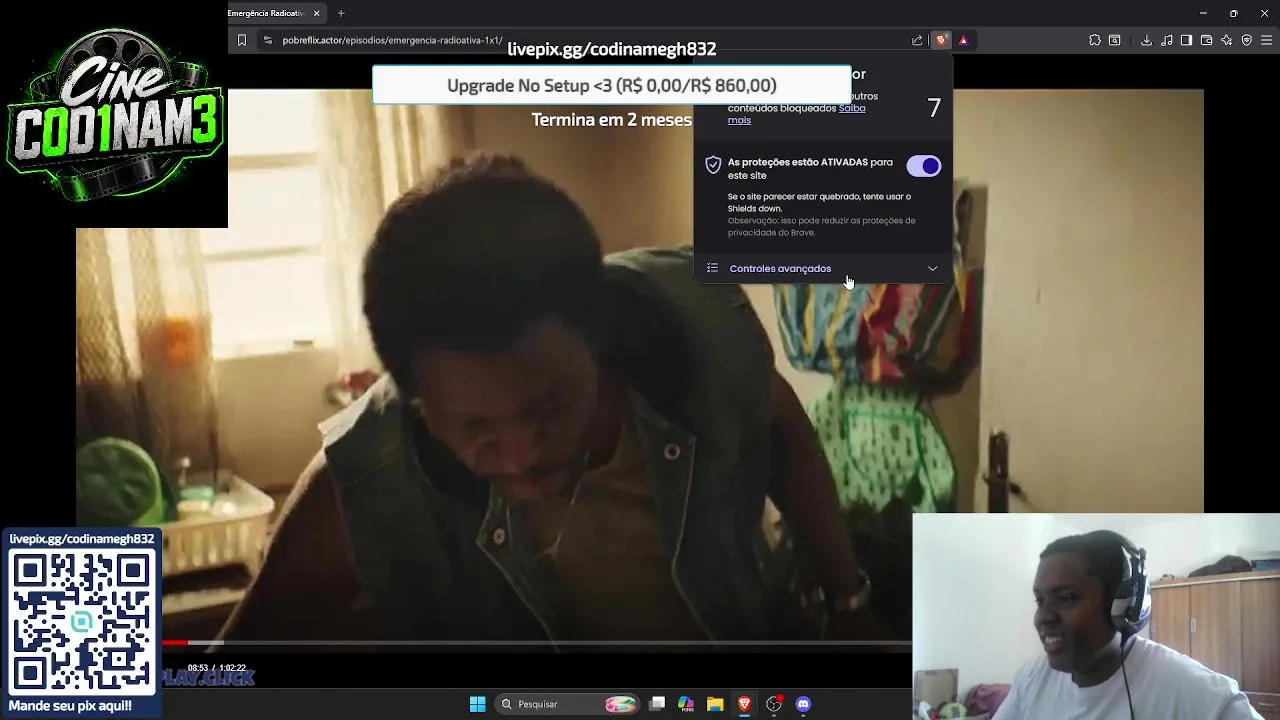Close the Emergência Radioativa tab
Viewport: 1280px width, 720px height.
click(317, 13)
